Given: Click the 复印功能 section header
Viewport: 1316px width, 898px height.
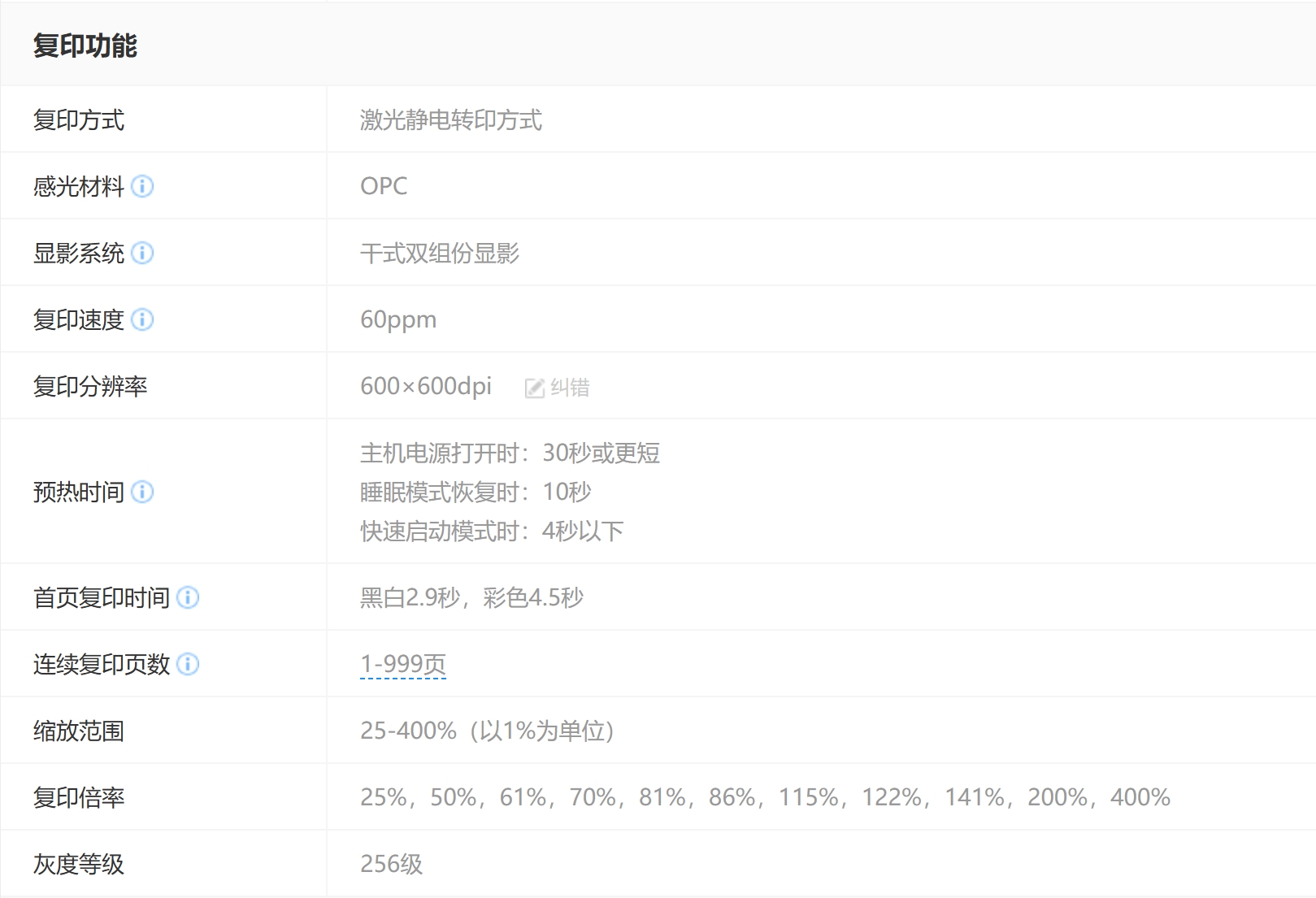Looking at the screenshot, I should click(x=85, y=46).
